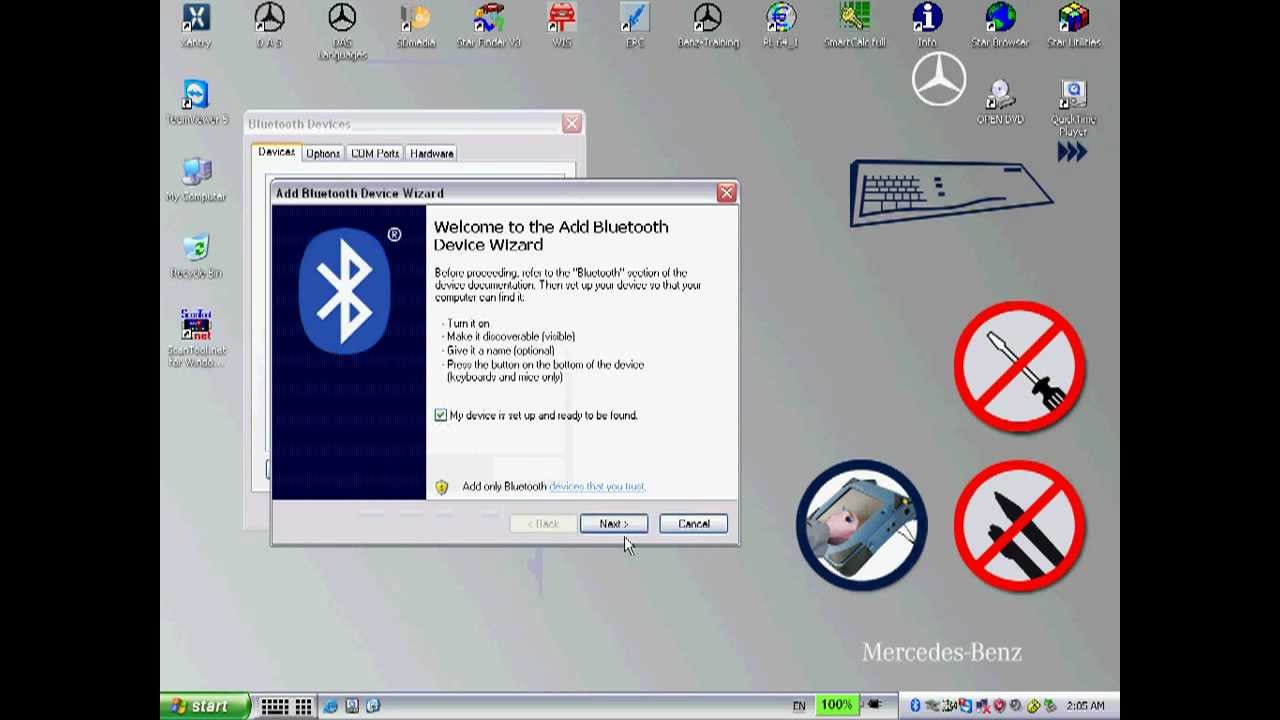Open the WIS desktop icon
1280x720 pixels.
click(562, 26)
